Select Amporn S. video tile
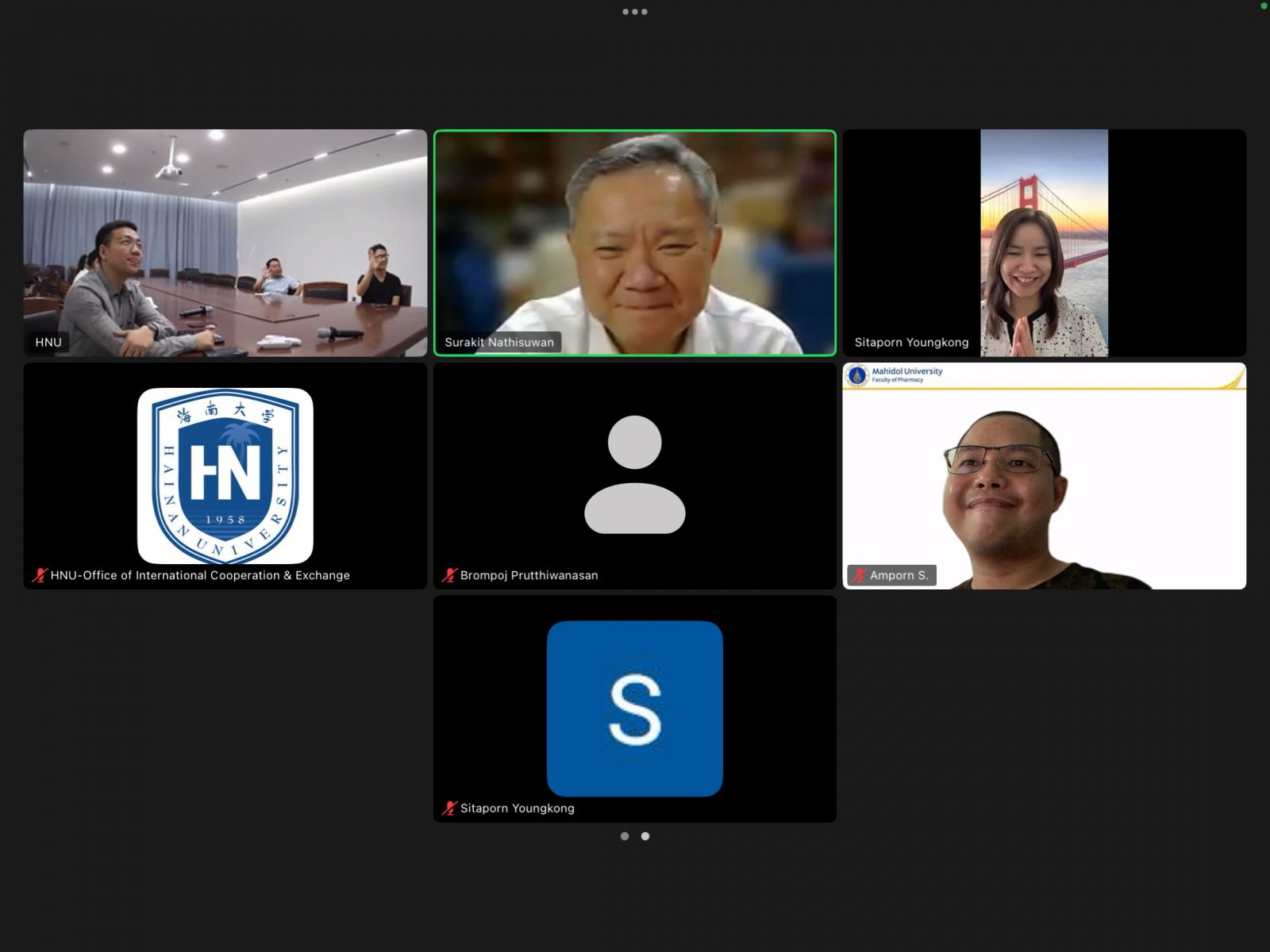This screenshot has height=952, width=1270. coord(1045,476)
